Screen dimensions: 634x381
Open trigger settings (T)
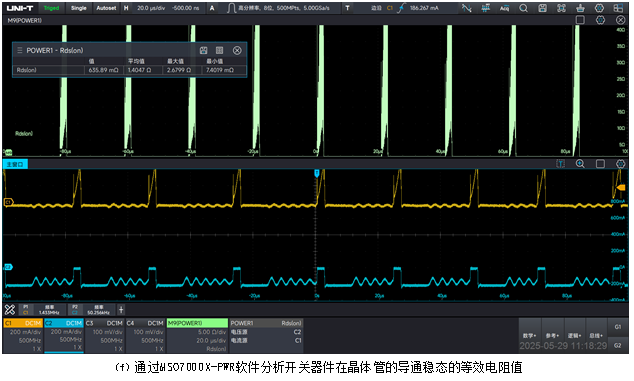coord(347,8)
